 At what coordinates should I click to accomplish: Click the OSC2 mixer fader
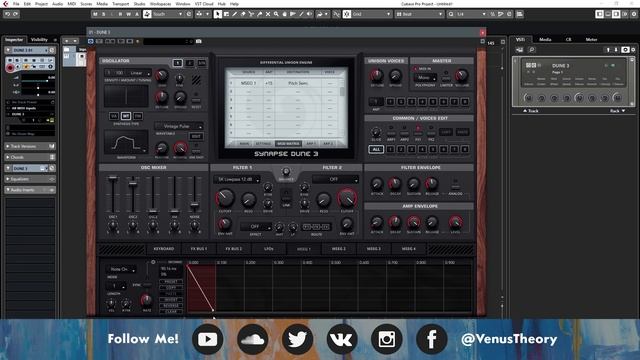133,184
